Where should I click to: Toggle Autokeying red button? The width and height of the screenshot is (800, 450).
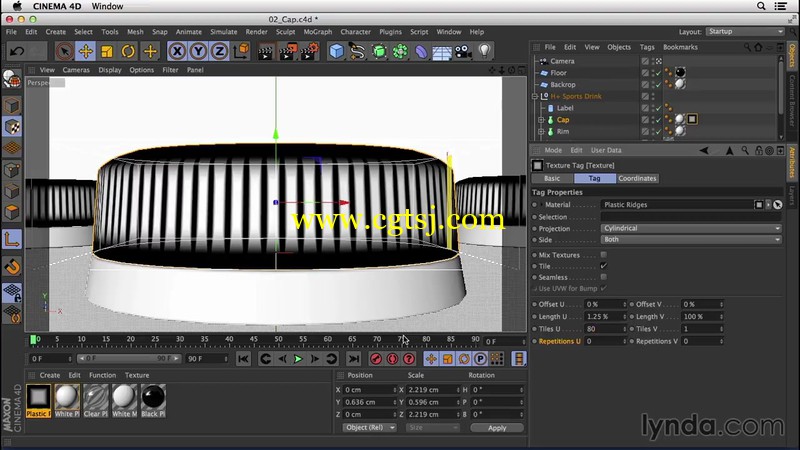pos(392,359)
